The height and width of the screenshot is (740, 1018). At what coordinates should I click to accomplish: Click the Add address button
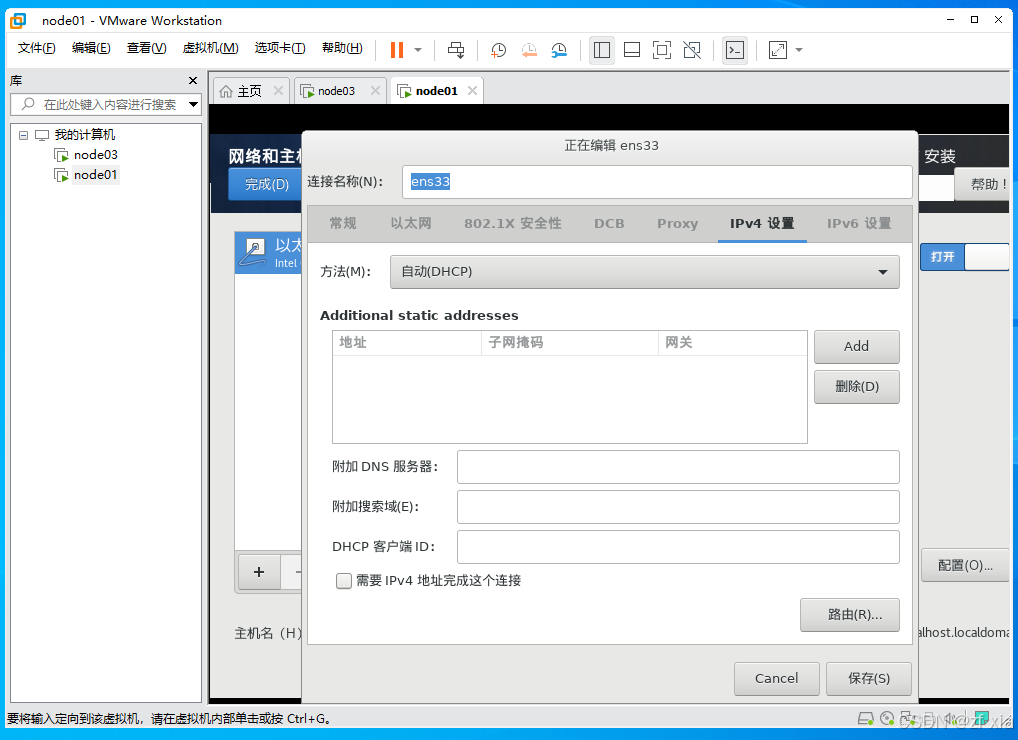tap(856, 347)
